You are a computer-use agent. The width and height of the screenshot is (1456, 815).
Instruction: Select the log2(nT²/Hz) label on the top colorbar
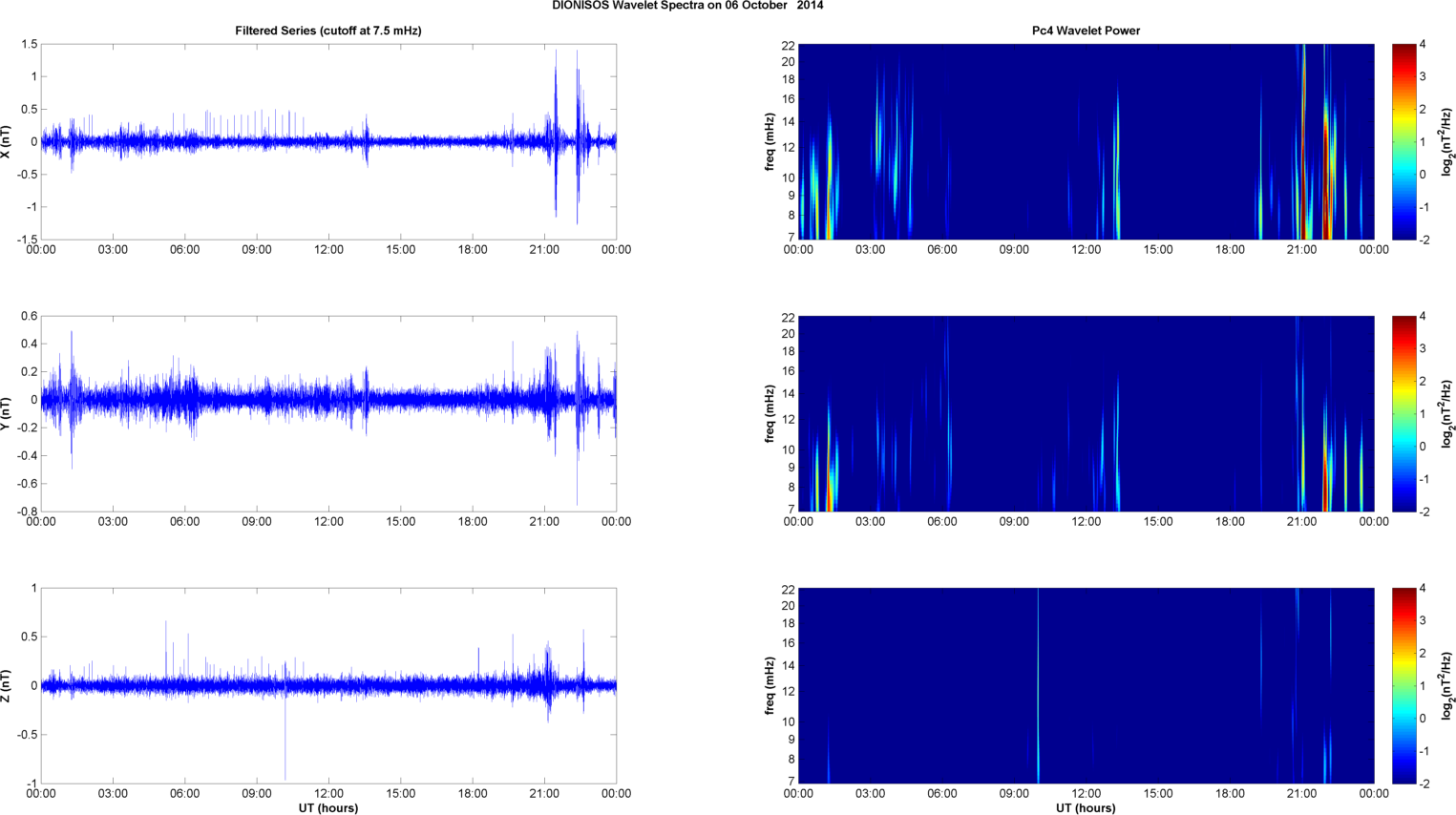pyautogui.click(x=1447, y=141)
